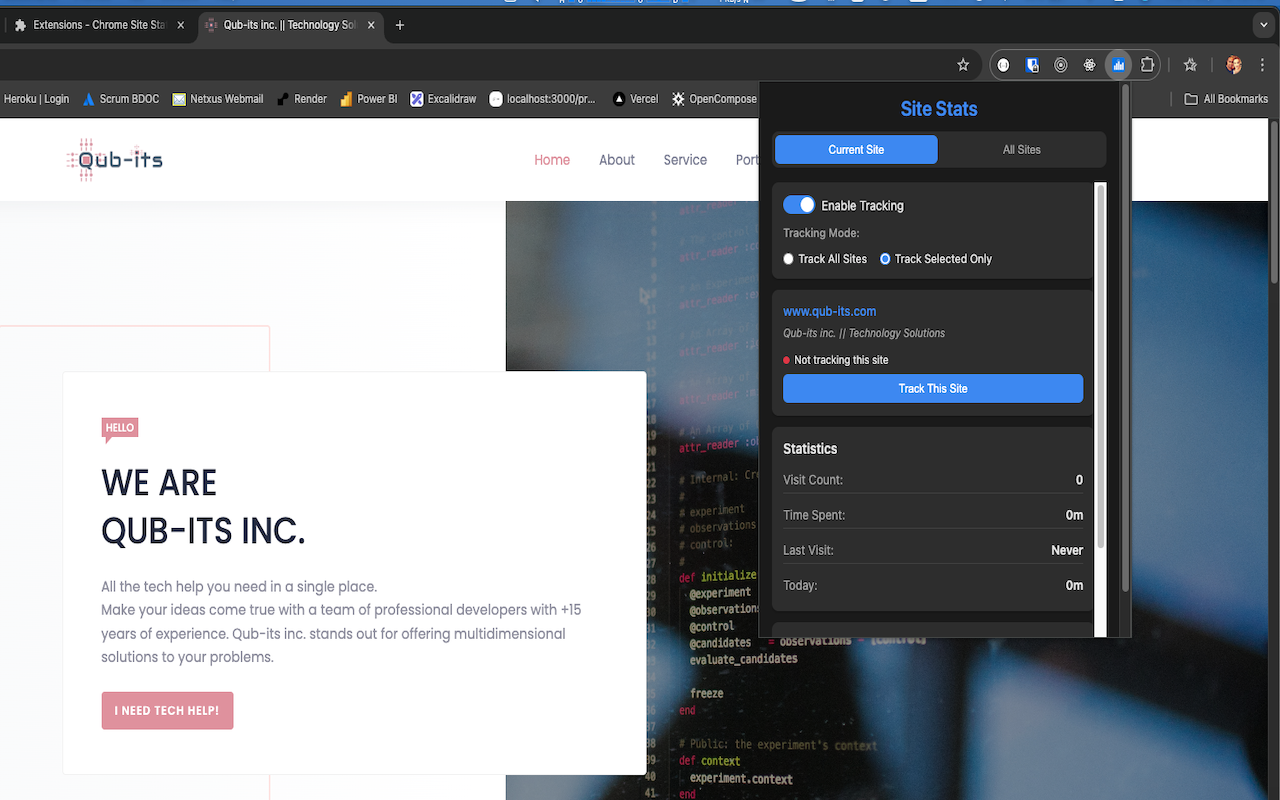The height and width of the screenshot is (800, 1280).
Task: Click the Time Spent label
Action: pyautogui.click(x=814, y=515)
